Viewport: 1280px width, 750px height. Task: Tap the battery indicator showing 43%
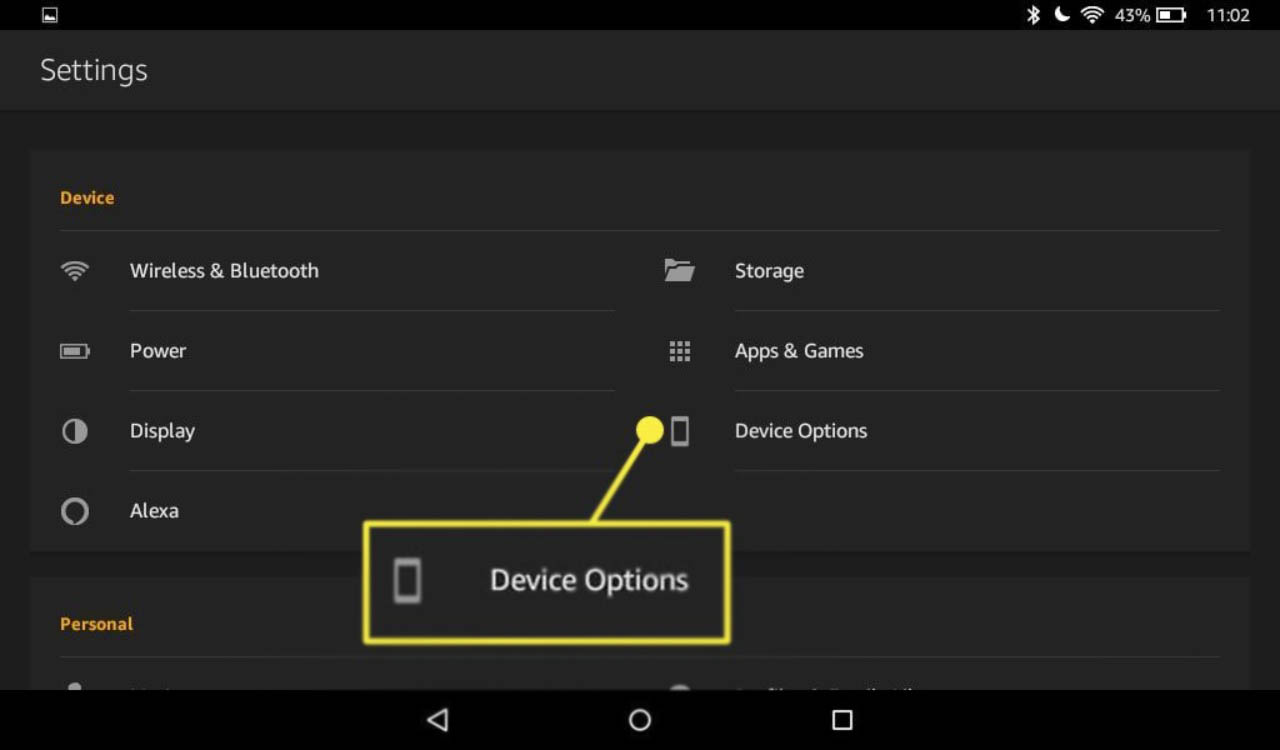pos(1171,14)
